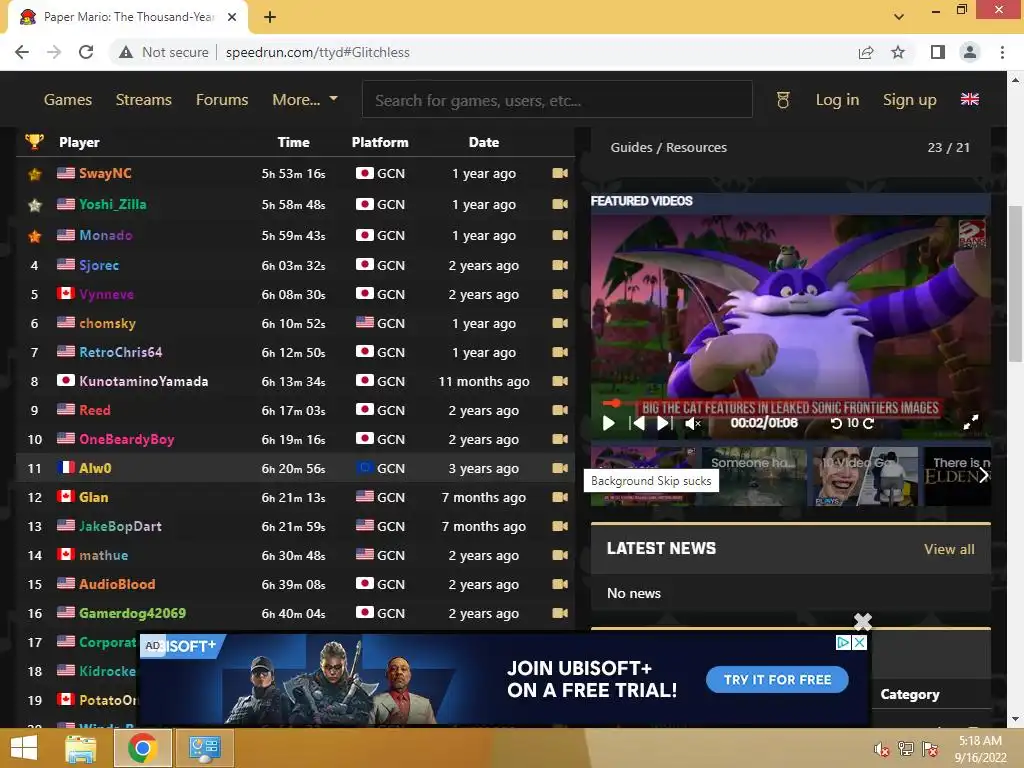Viewport: 1024px width, 768px height.
Task: Rewind featured video 10 seconds
Action: (x=836, y=423)
